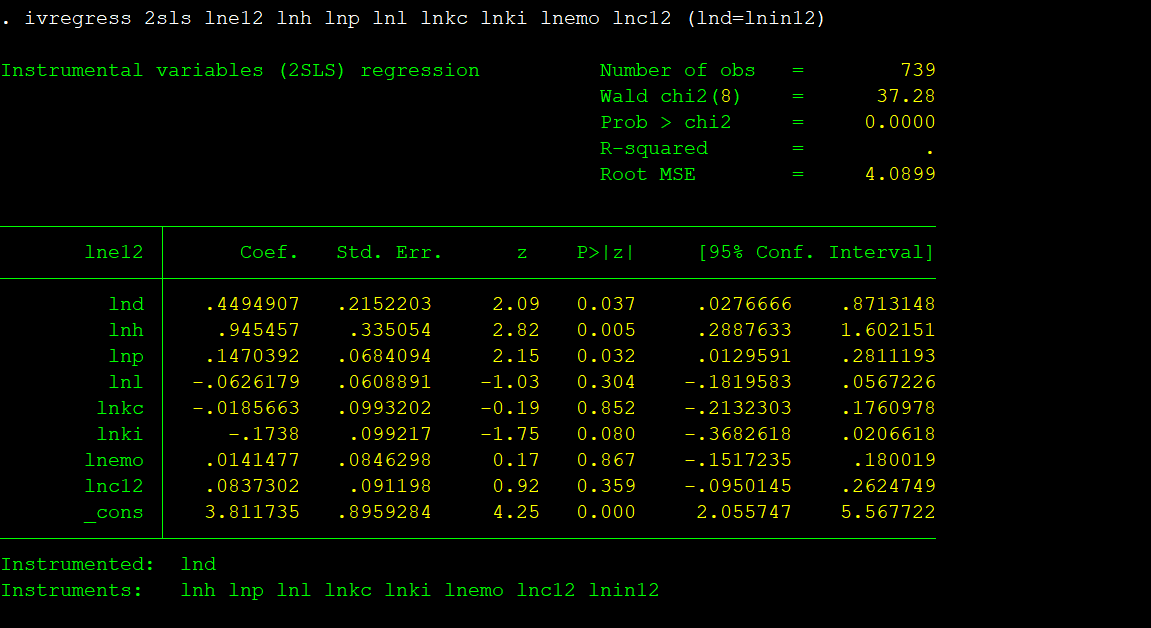Click the P>|z| column header
The width and height of the screenshot is (1151, 628).
pos(605,253)
